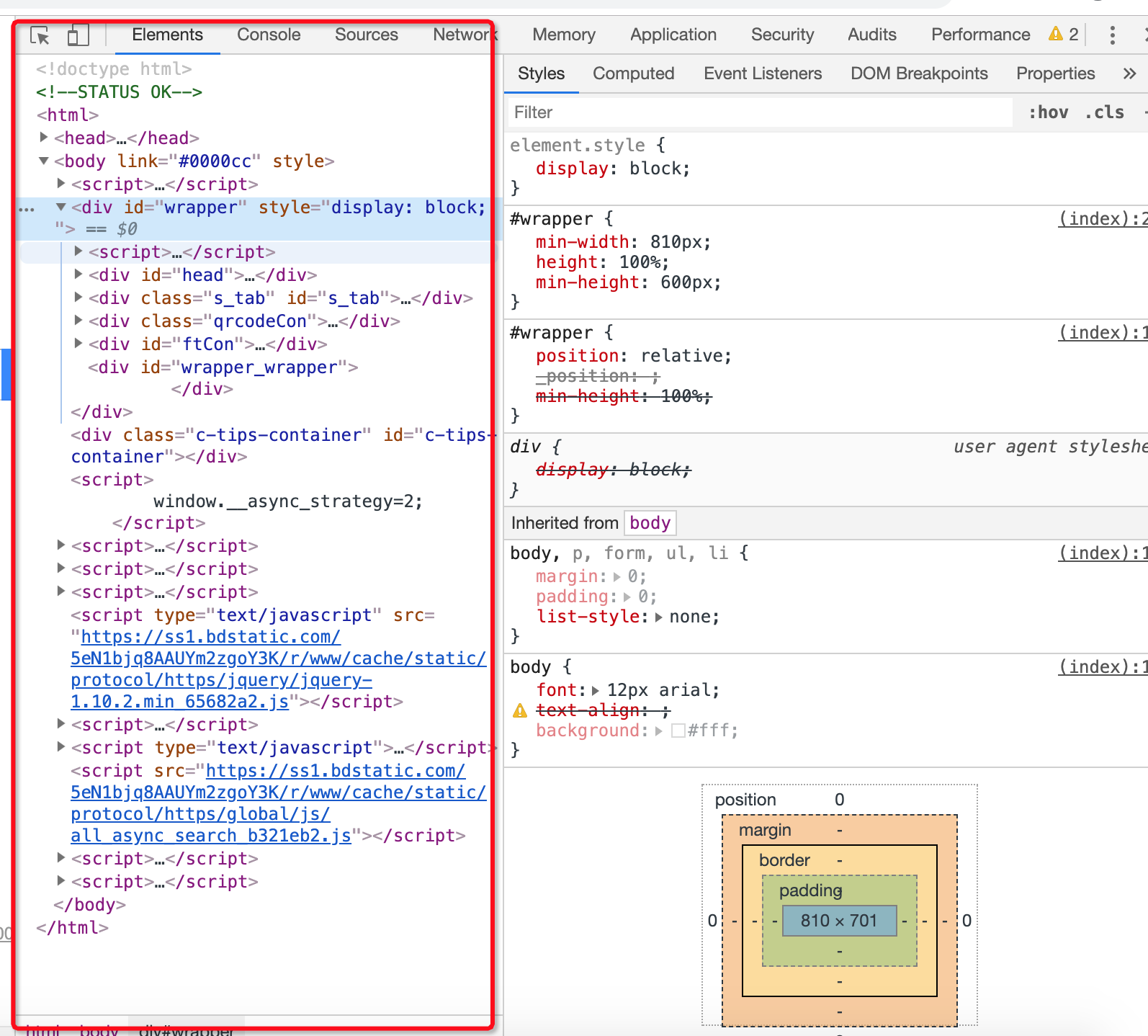Open the Event Listeners pane tab

click(x=763, y=73)
